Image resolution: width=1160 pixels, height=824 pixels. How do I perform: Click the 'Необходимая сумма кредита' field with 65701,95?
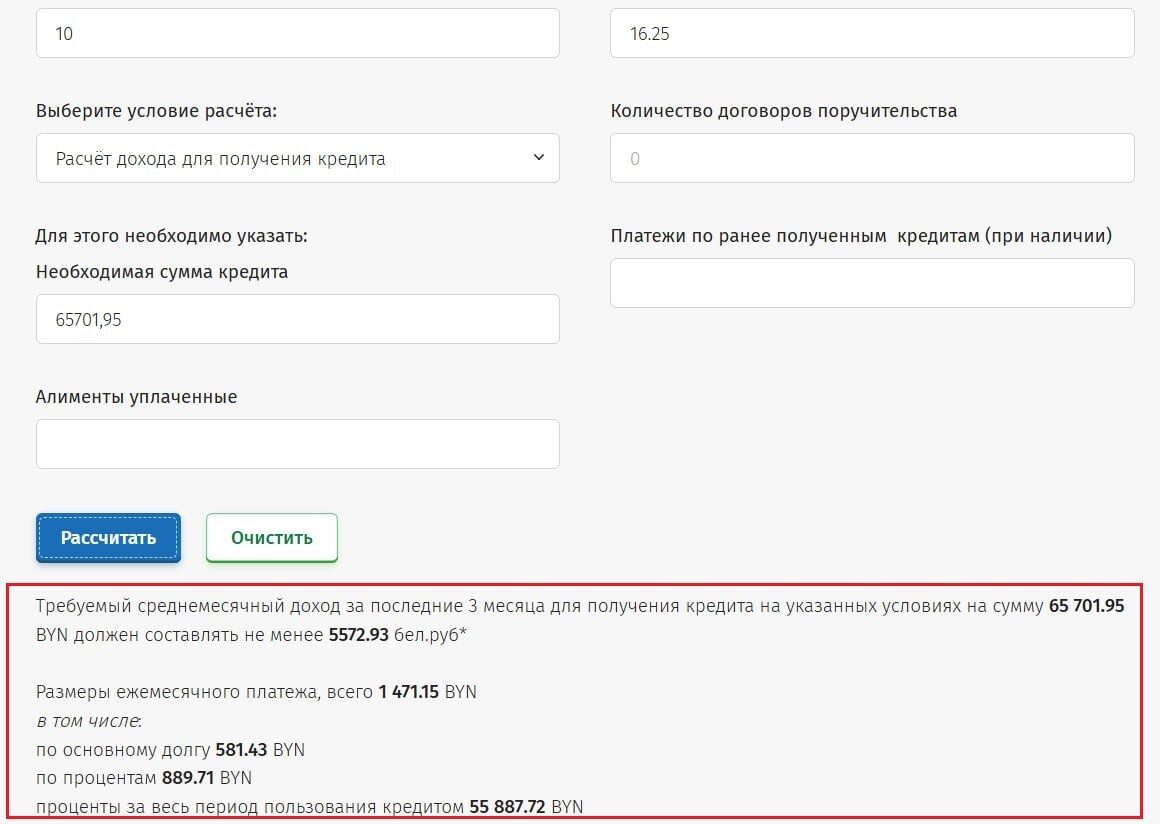297,320
